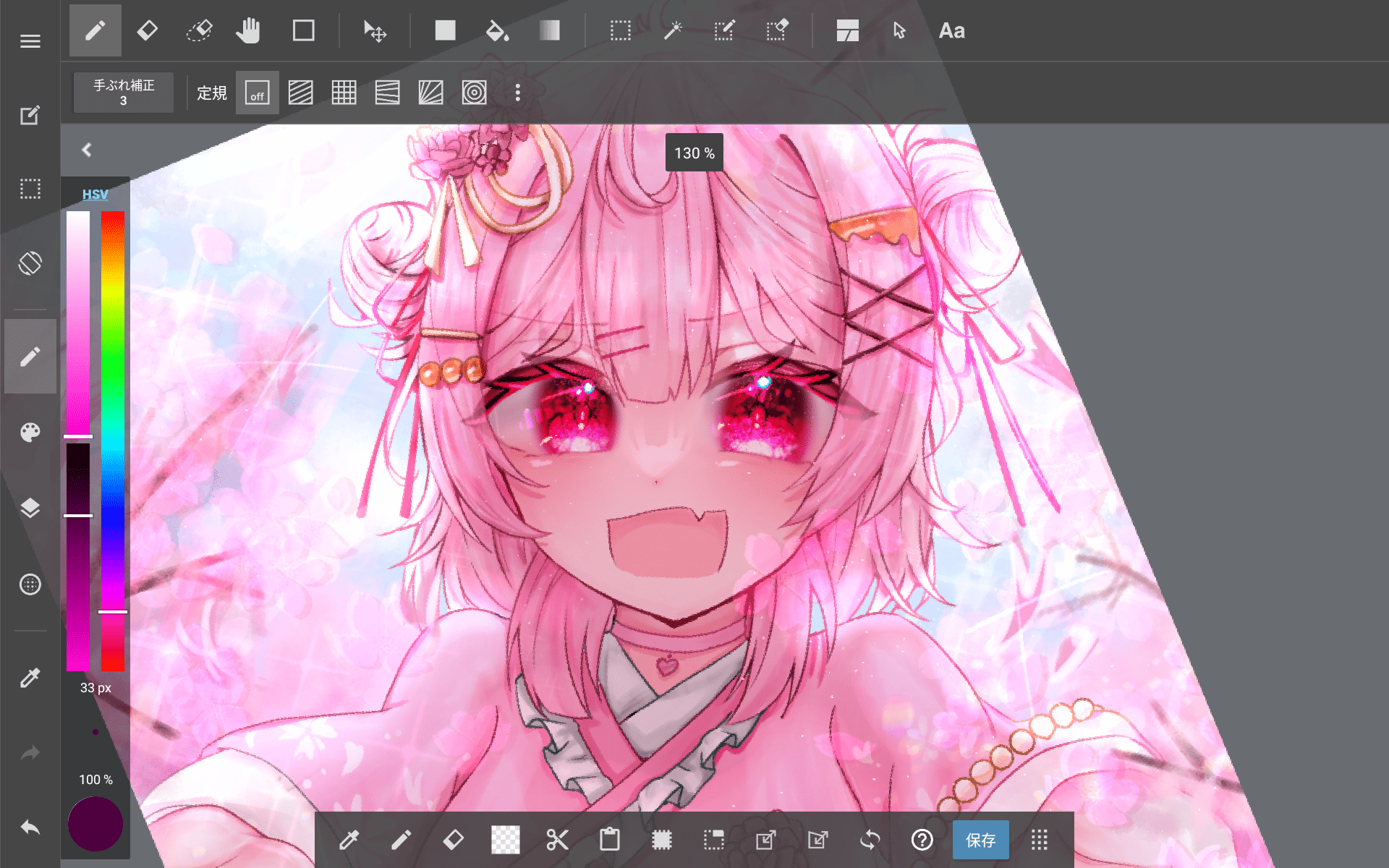Select the Bucket fill tool
Screen dimensions: 1389x868
point(497,30)
